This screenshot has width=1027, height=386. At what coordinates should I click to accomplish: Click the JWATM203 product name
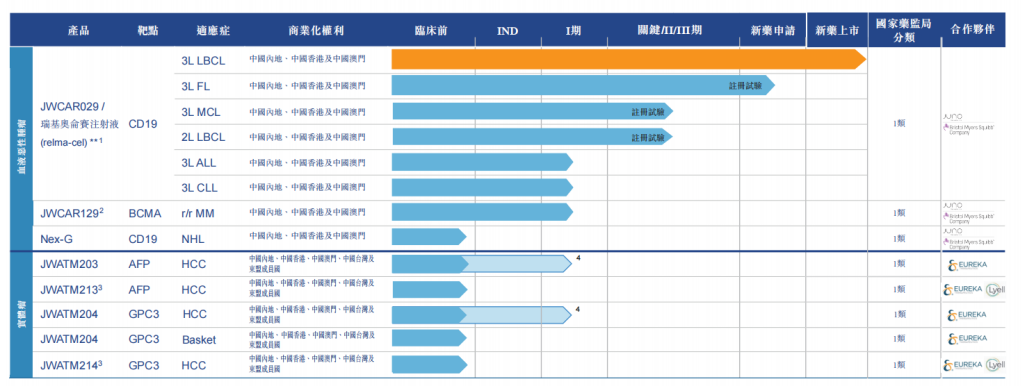(69, 265)
